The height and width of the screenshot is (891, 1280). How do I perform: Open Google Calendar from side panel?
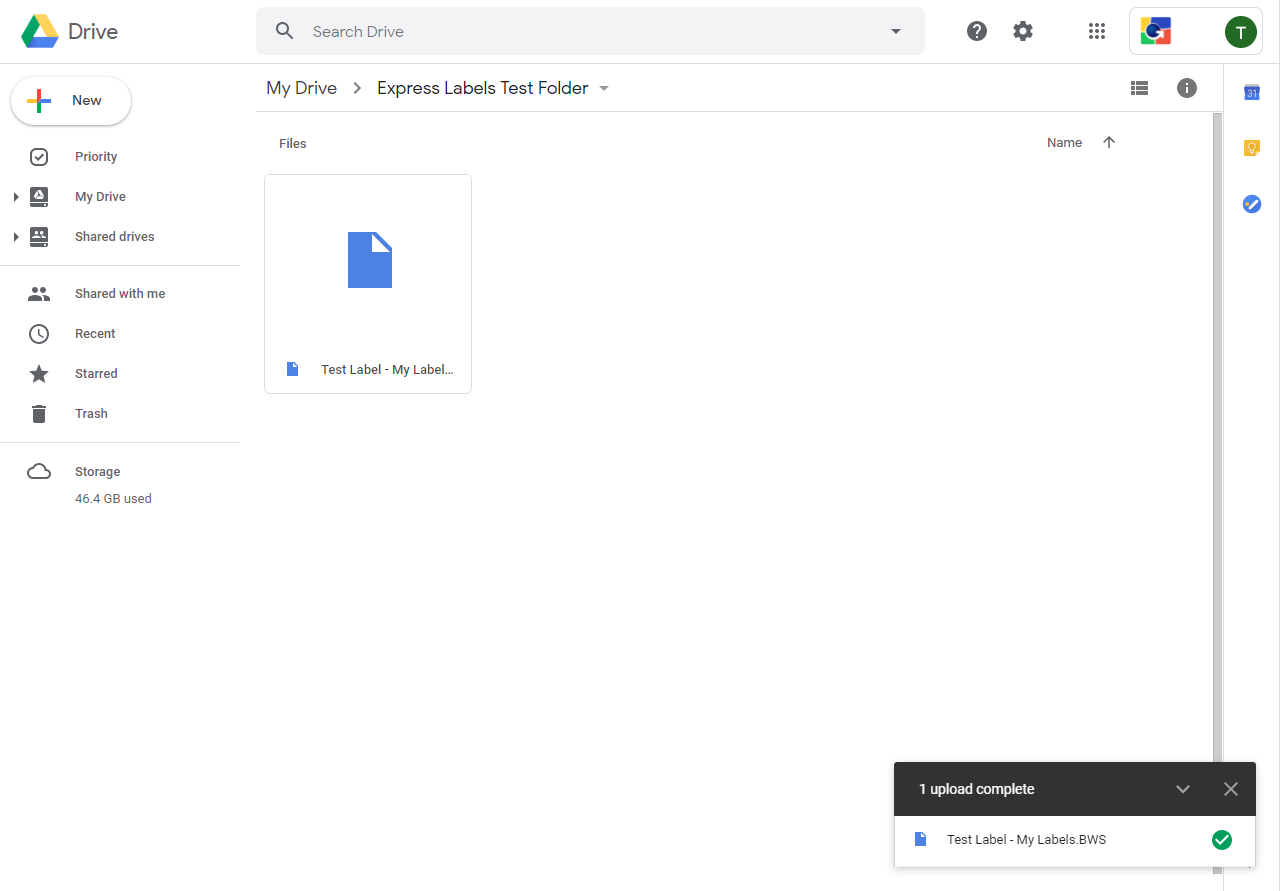point(1251,93)
